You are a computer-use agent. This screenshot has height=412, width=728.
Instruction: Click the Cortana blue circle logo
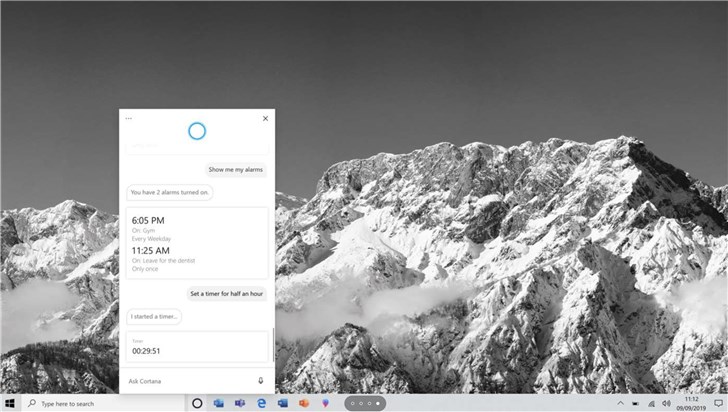197,131
